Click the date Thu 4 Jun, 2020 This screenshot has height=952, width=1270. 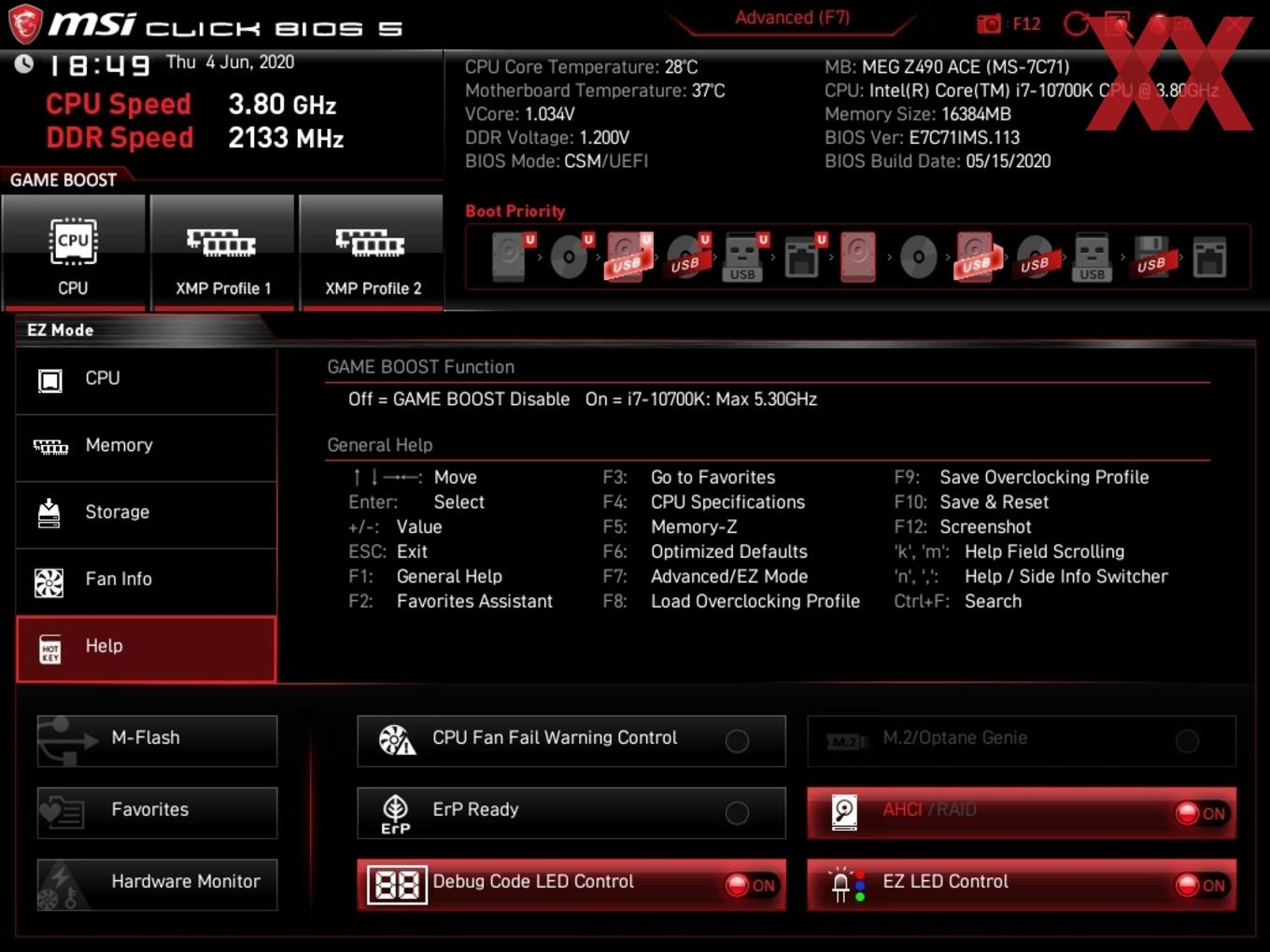pyautogui.click(x=230, y=63)
